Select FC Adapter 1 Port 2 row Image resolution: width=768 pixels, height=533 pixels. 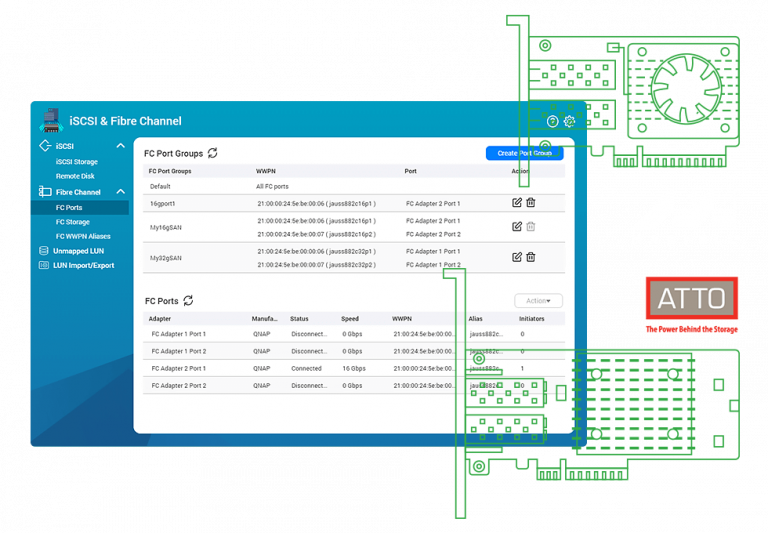(x=354, y=351)
